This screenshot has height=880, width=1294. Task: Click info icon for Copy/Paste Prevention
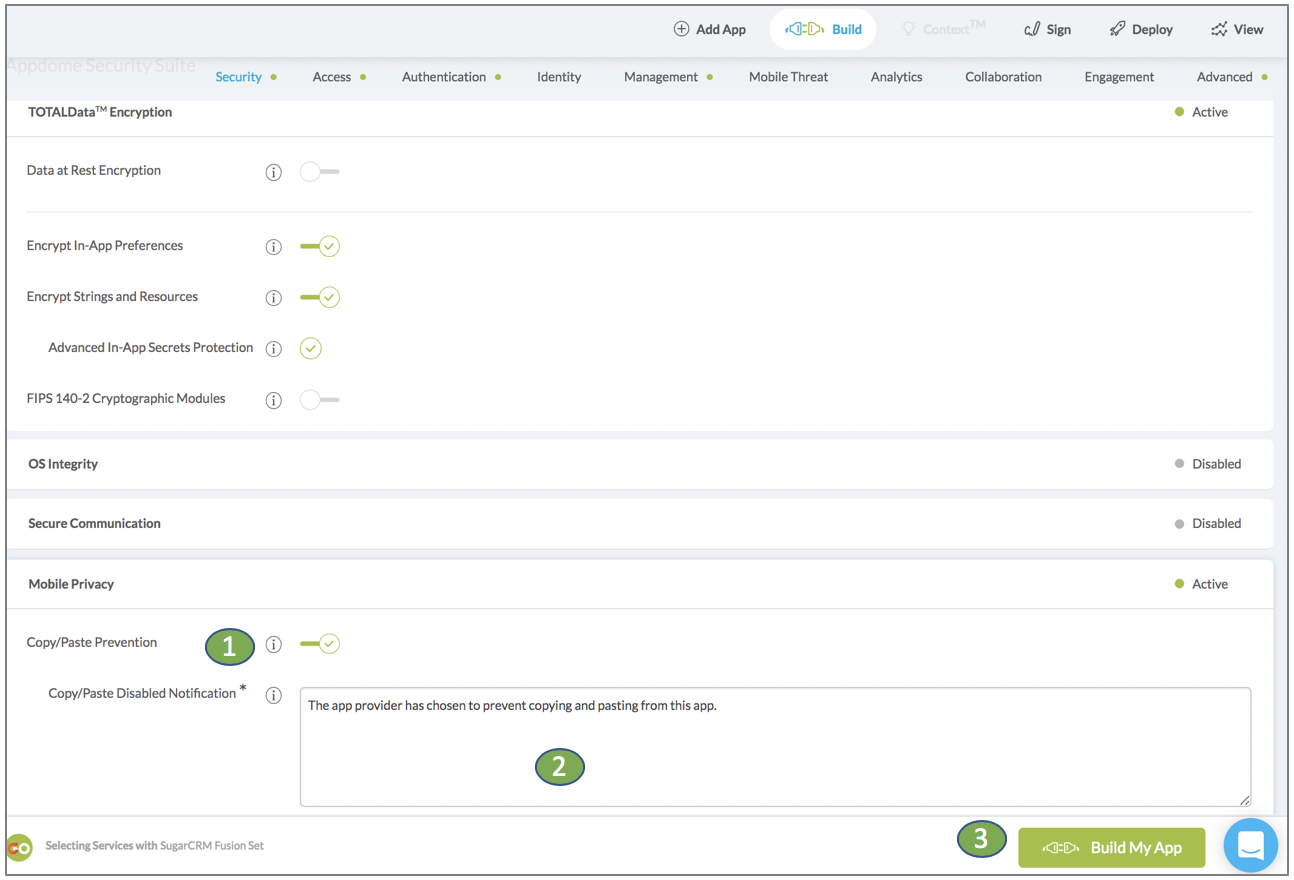coord(273,645)
